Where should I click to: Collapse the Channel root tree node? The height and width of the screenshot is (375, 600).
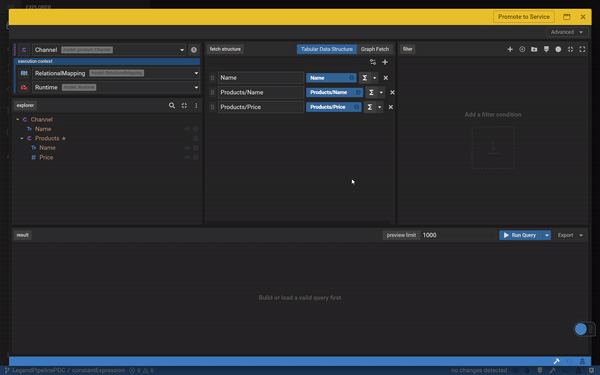18,119
